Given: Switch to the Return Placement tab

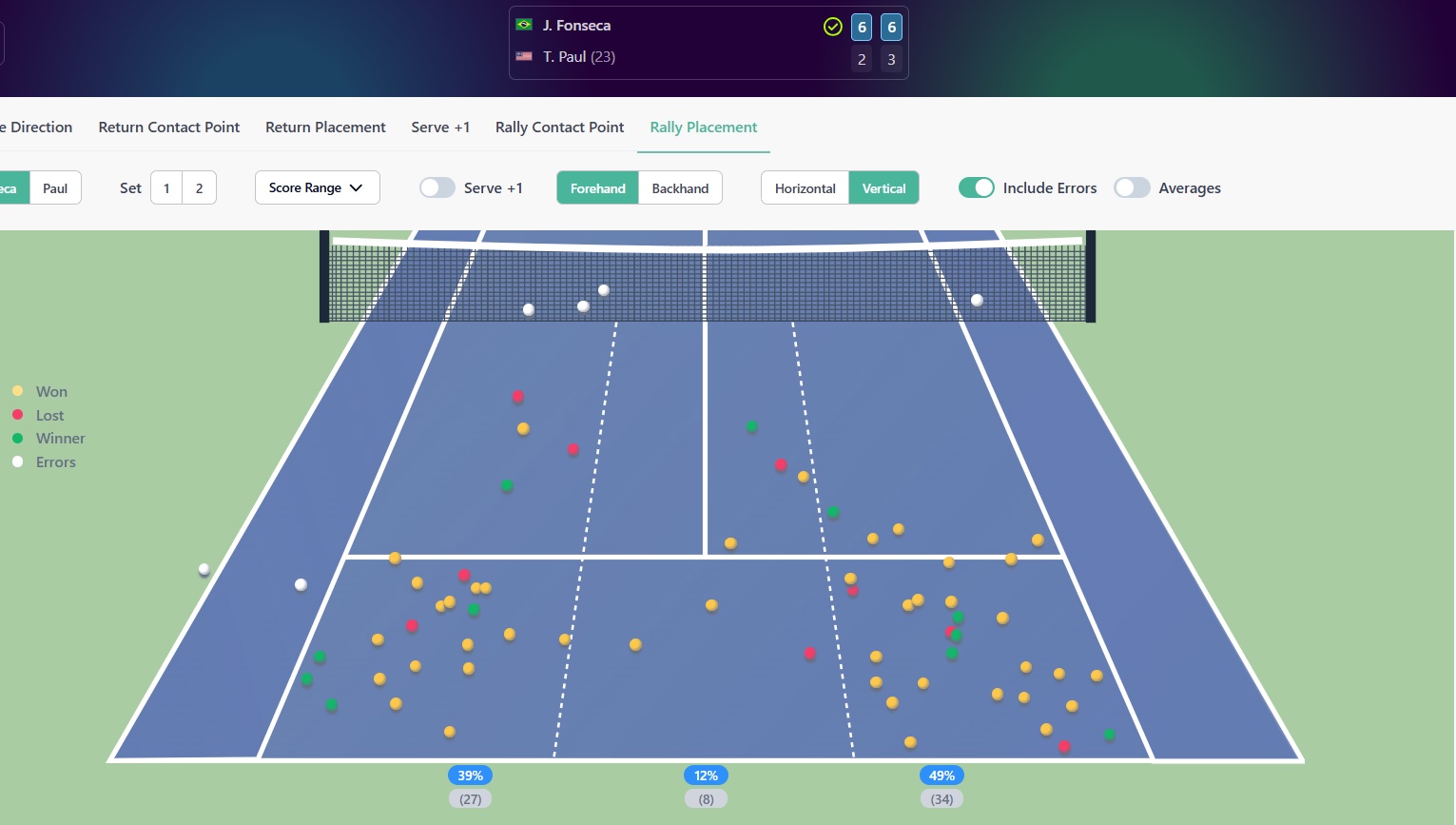Looking at the screenshot, I should 325,128.
